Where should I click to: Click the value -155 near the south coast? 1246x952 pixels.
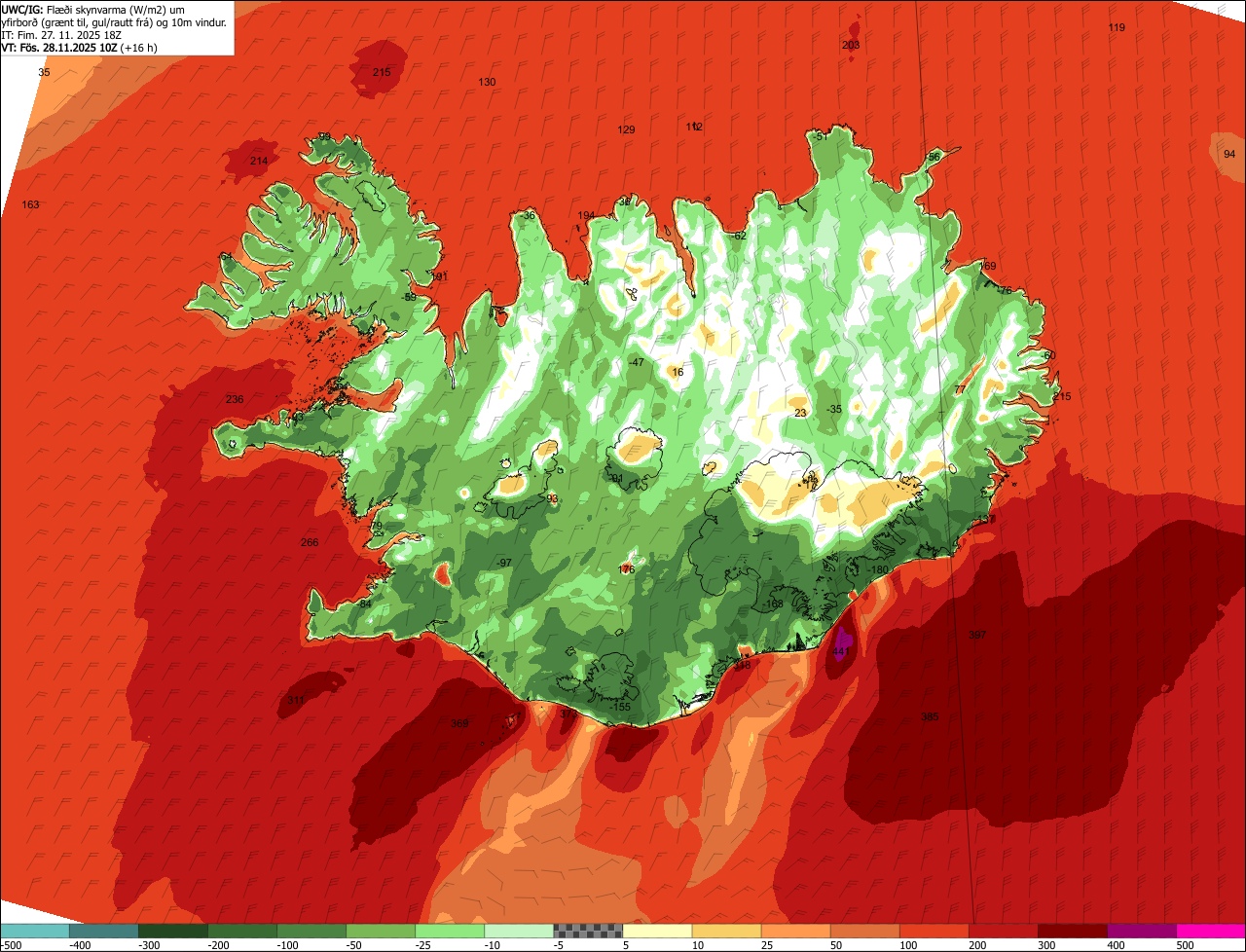click(x=620, y=708)
